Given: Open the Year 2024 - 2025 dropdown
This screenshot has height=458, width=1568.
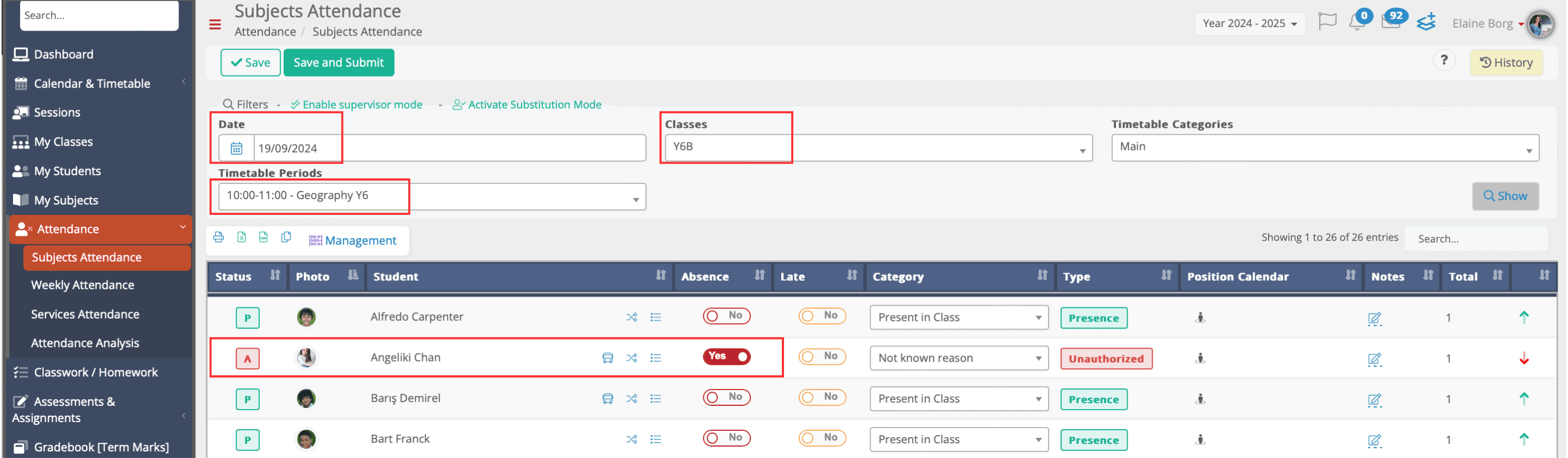Looking at the screenshot, I should (x=1249, y=24).
